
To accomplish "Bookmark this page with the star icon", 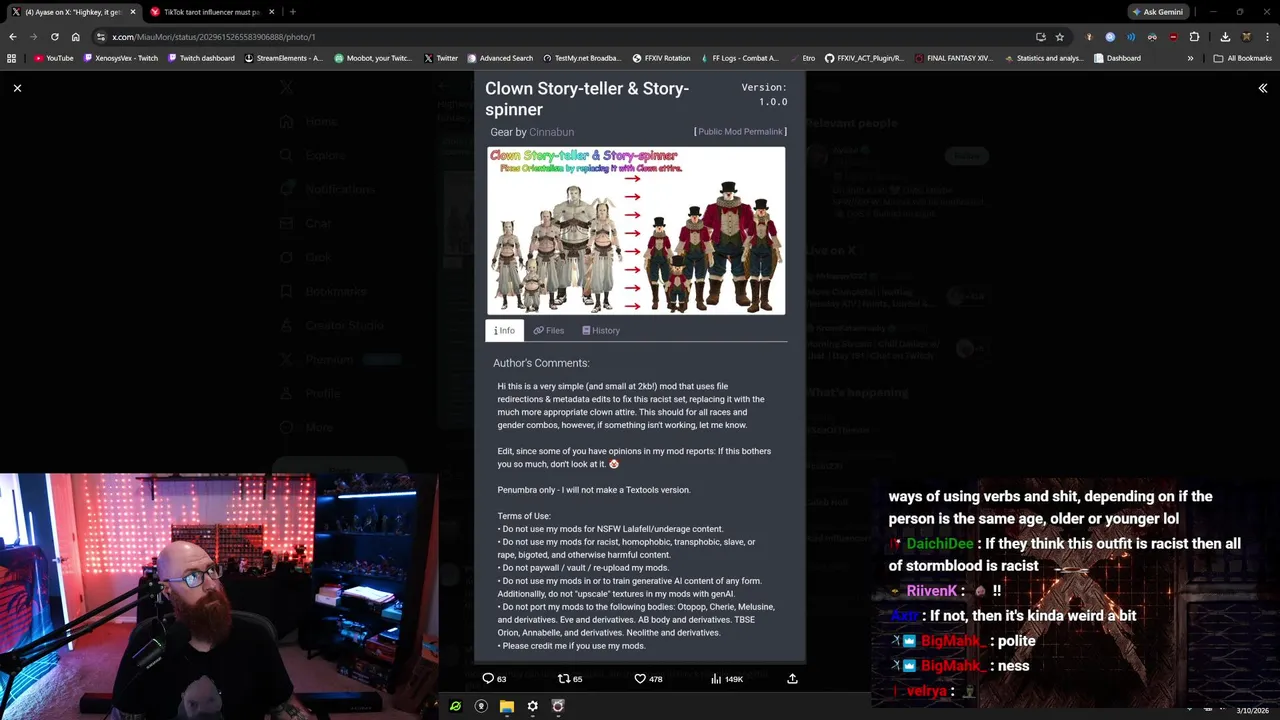I will pos(1059,37).
